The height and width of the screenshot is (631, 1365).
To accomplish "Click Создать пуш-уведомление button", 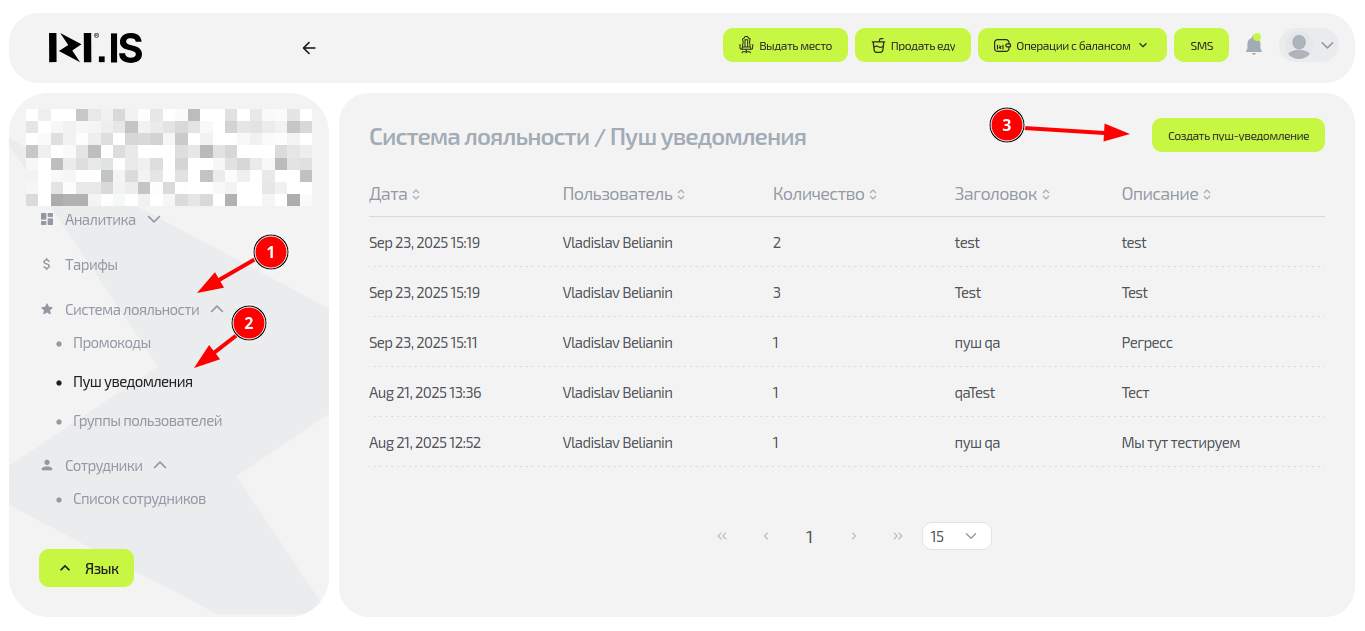I will tap(1238, 135).
